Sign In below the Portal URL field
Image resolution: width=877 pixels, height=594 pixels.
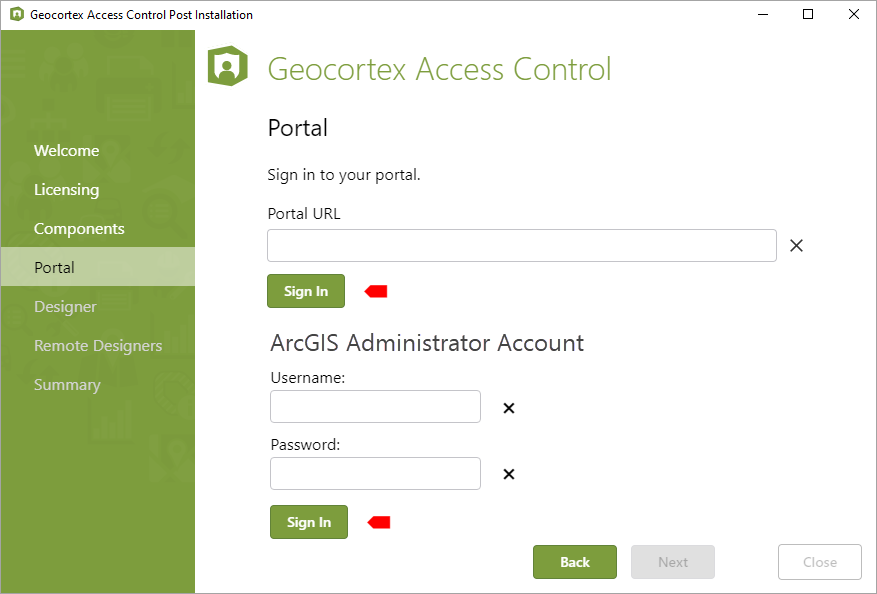(306, 291)
